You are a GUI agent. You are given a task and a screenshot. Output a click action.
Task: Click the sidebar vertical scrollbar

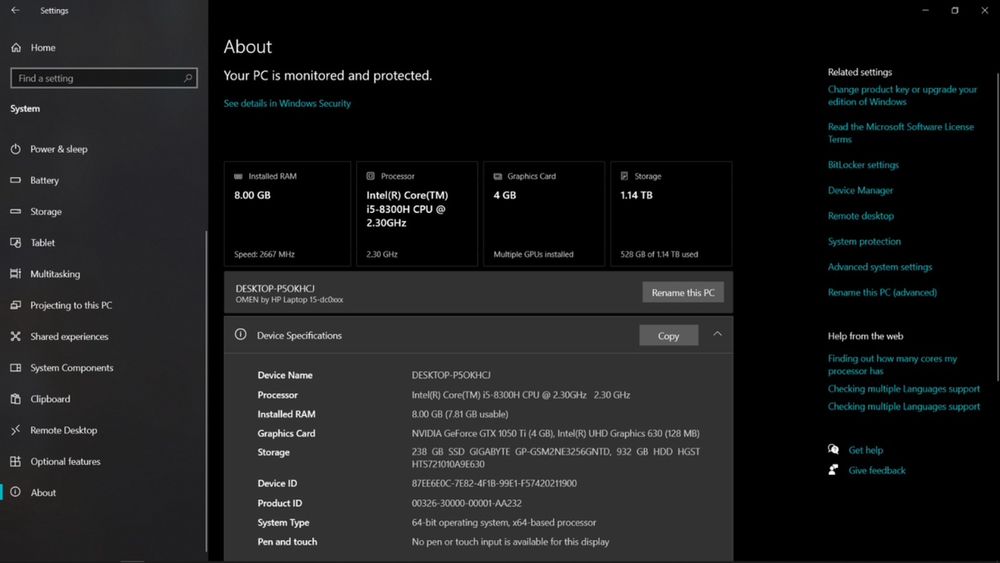tap(206, 390)
